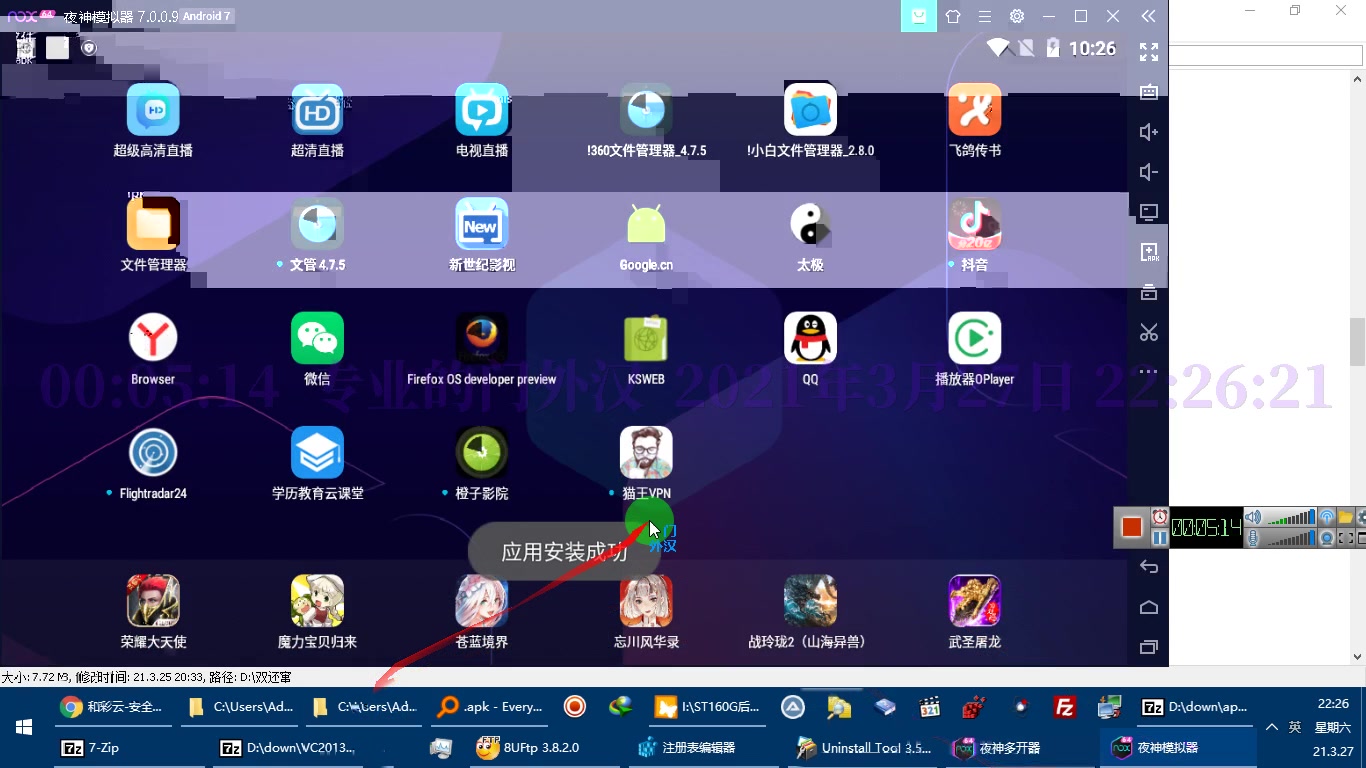1366x768 pixels.
Task: Open Nox app center bag icon
Action: tap(919, 16)
